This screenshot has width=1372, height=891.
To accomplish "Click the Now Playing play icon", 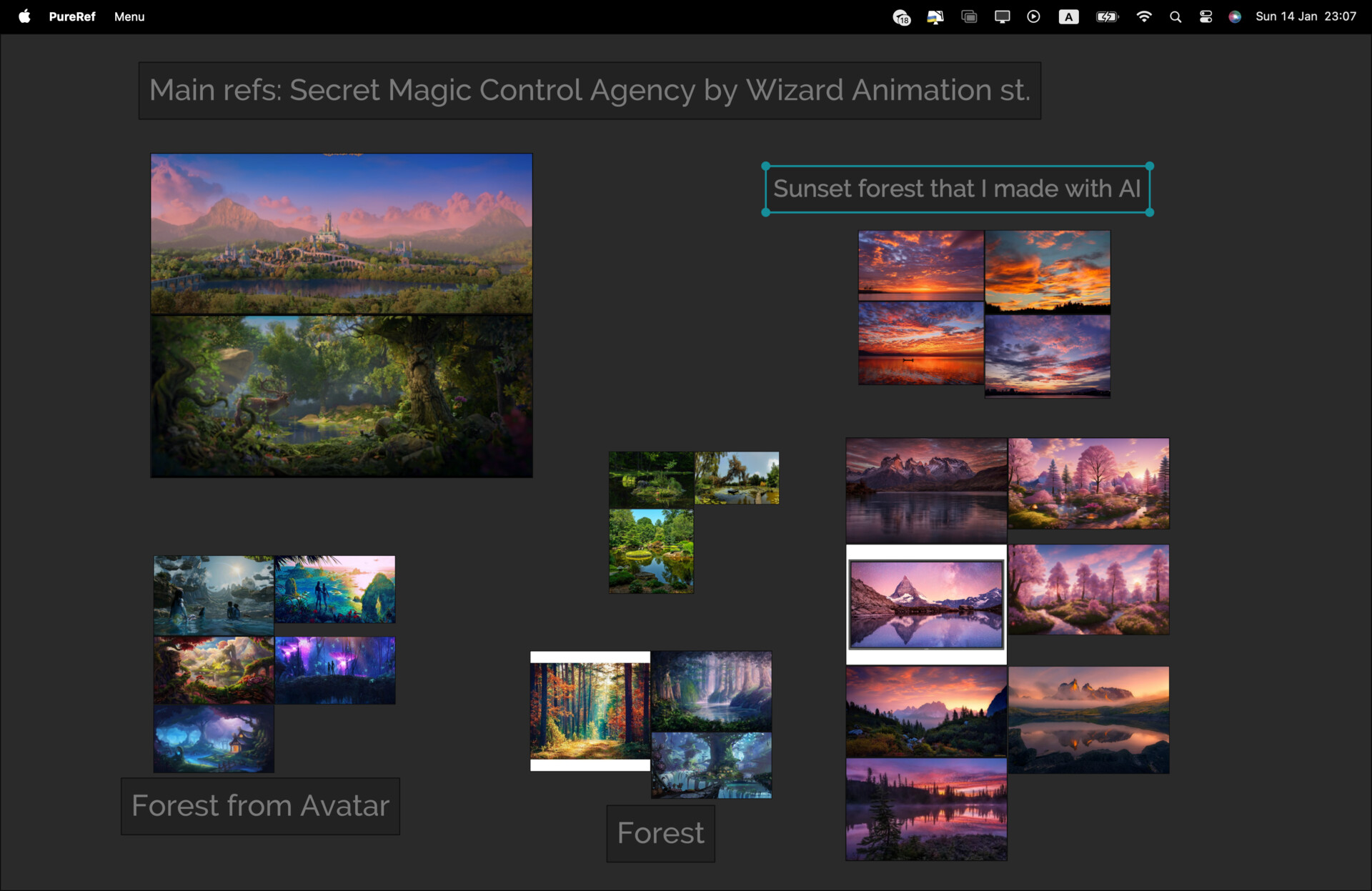I will coord(1033,16).
